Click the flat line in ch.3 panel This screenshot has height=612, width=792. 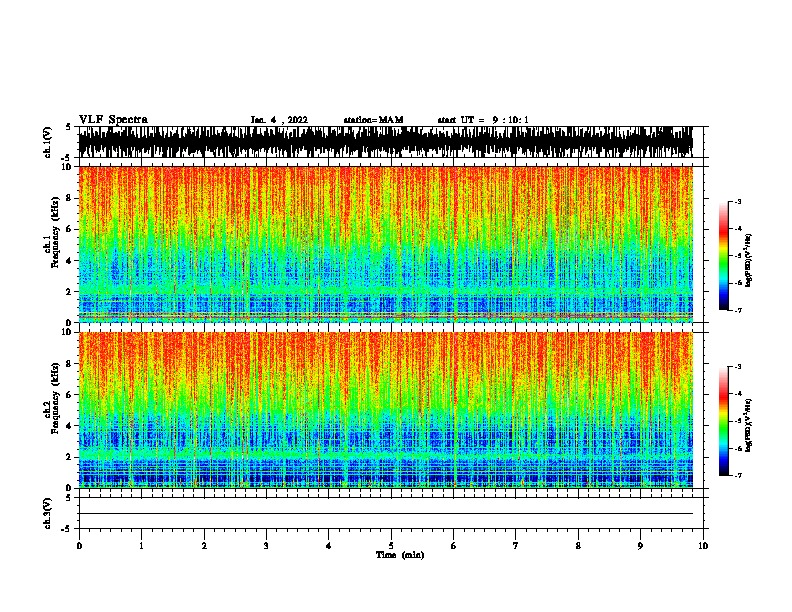click(x=385, y=514)
